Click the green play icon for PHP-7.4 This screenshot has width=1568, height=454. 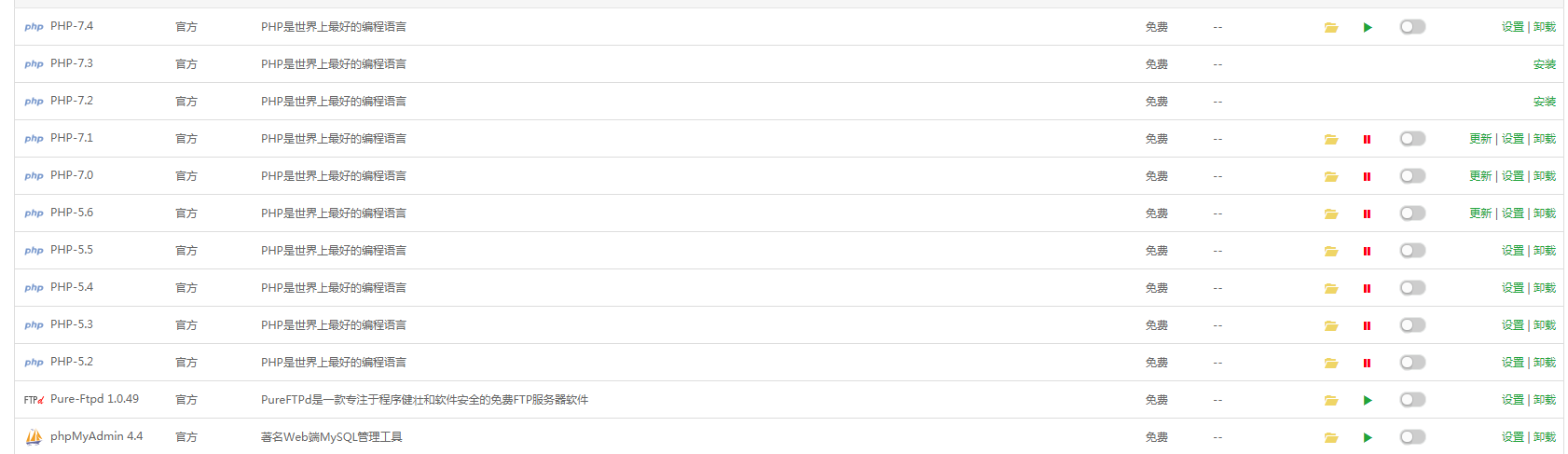pyautogui.click(x=1368, y=27)
